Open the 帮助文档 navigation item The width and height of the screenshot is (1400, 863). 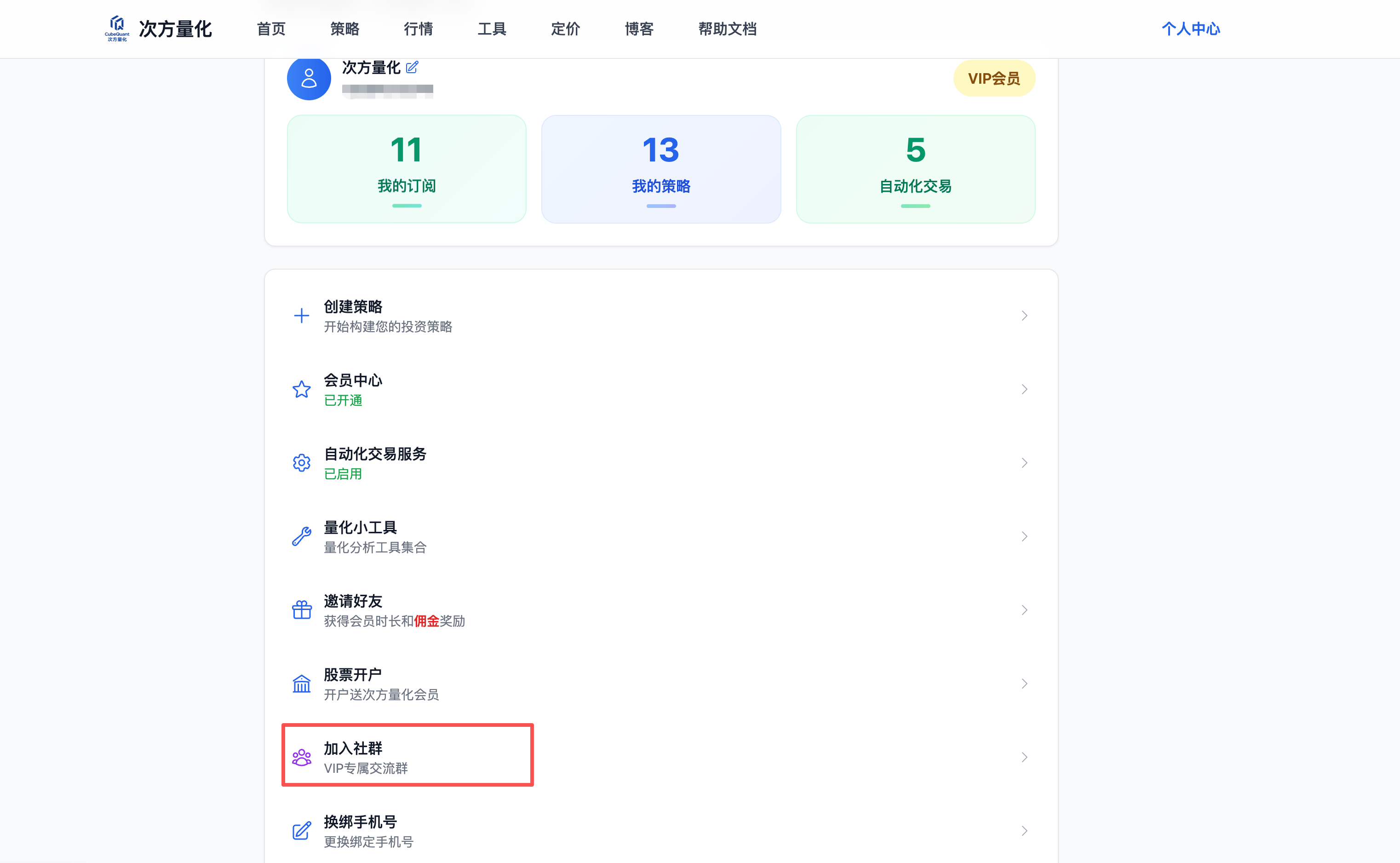727,29
